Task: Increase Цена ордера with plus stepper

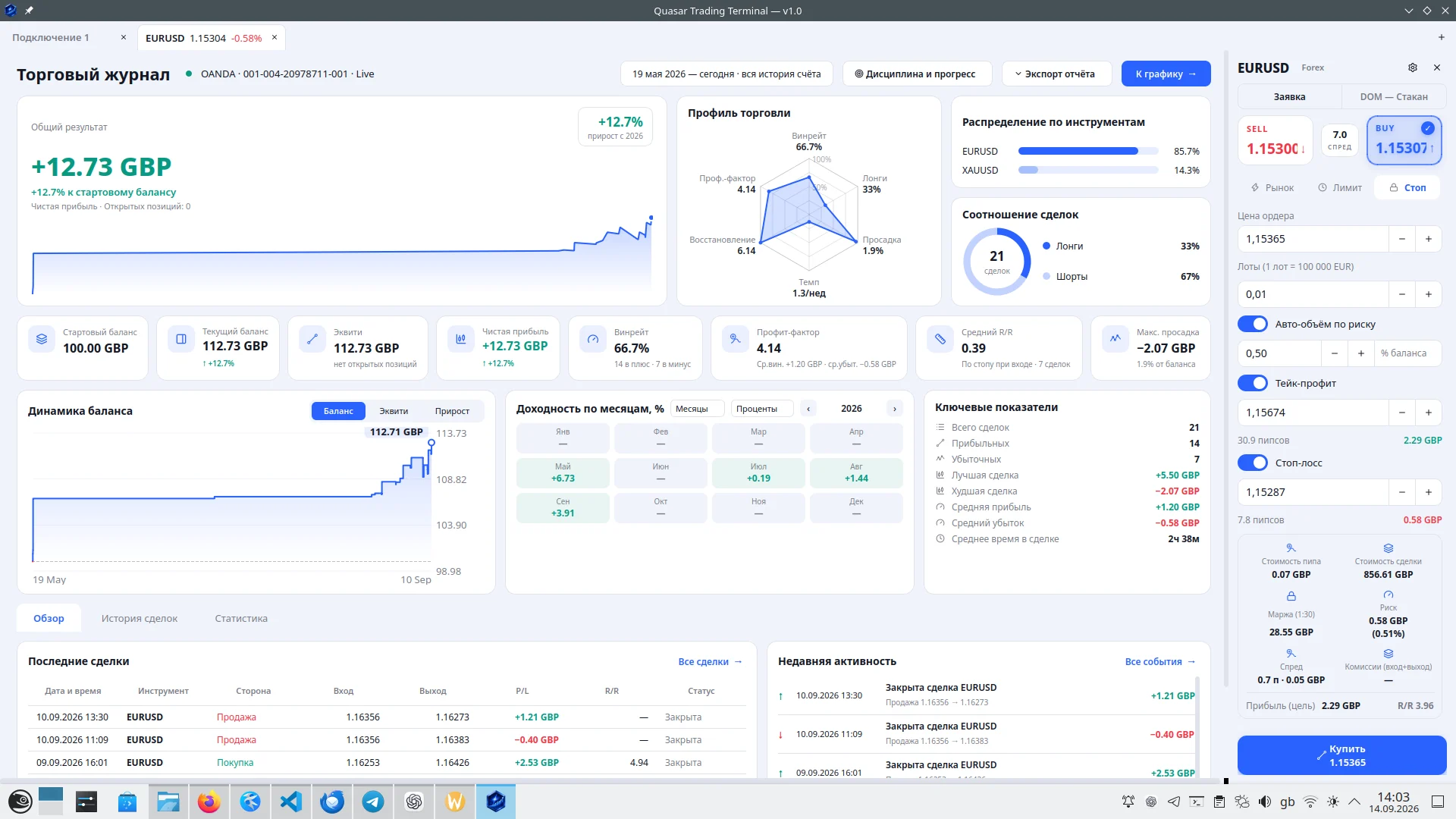Action: (1429, 239)
